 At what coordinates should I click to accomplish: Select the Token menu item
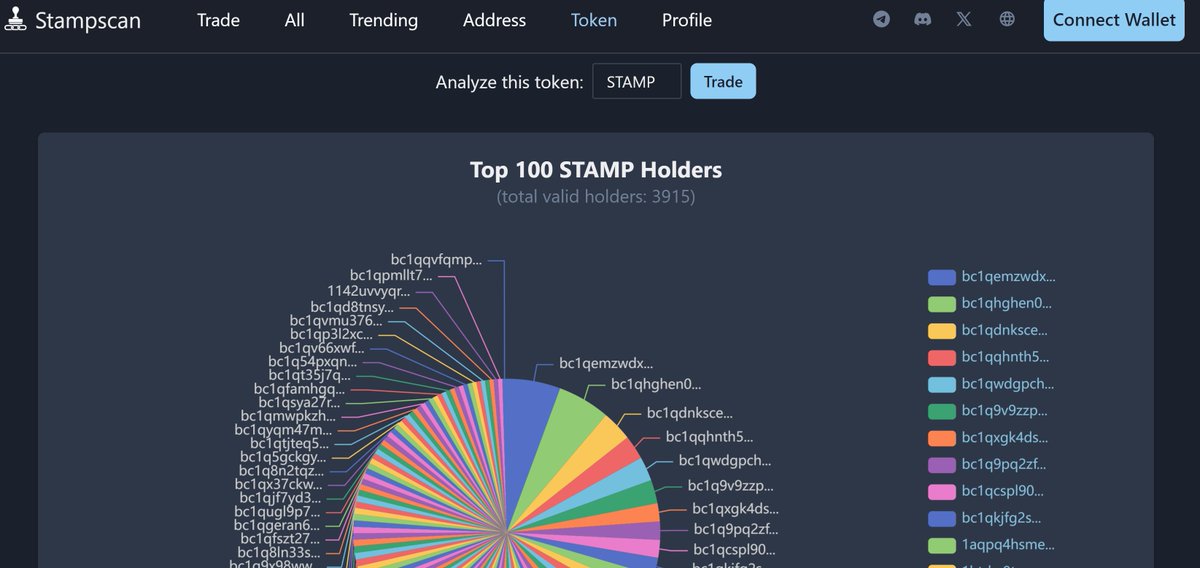coord(594,20)
